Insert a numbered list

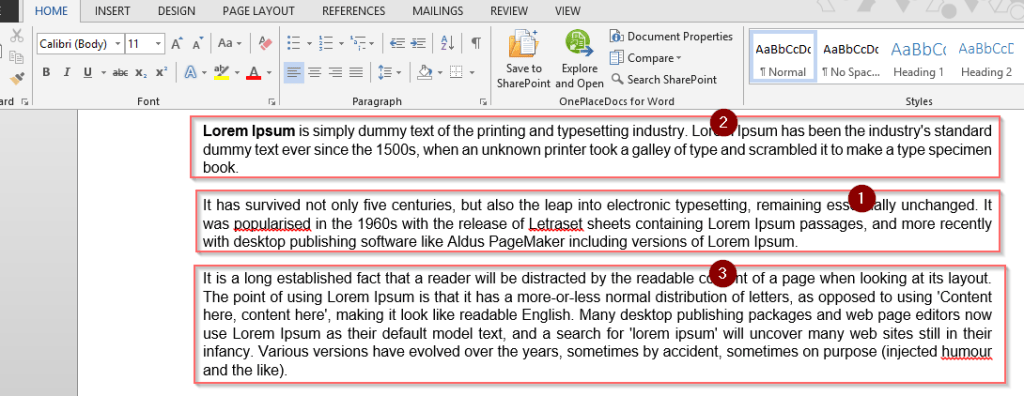click(x=325, y=44)
